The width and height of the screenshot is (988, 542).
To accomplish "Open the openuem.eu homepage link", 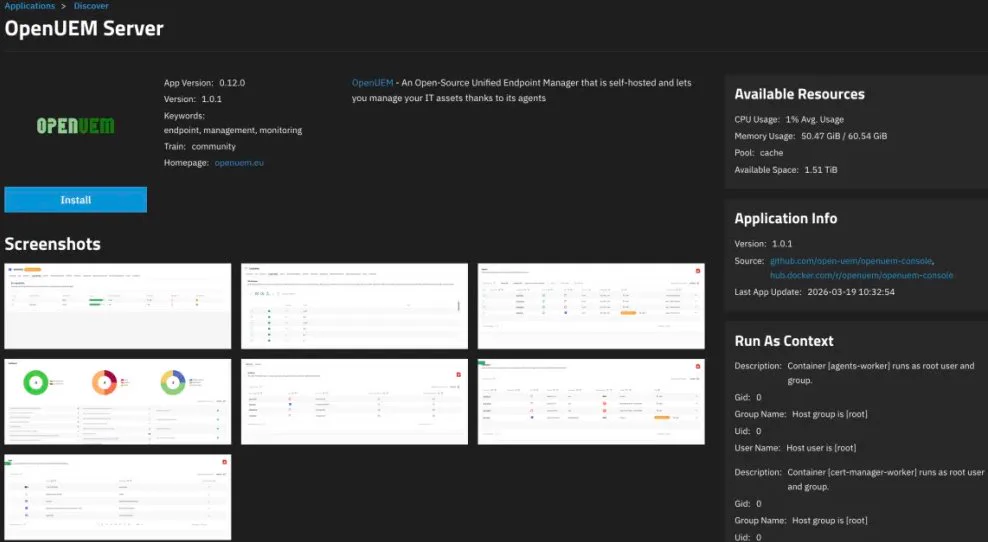I will pos(239,163).
